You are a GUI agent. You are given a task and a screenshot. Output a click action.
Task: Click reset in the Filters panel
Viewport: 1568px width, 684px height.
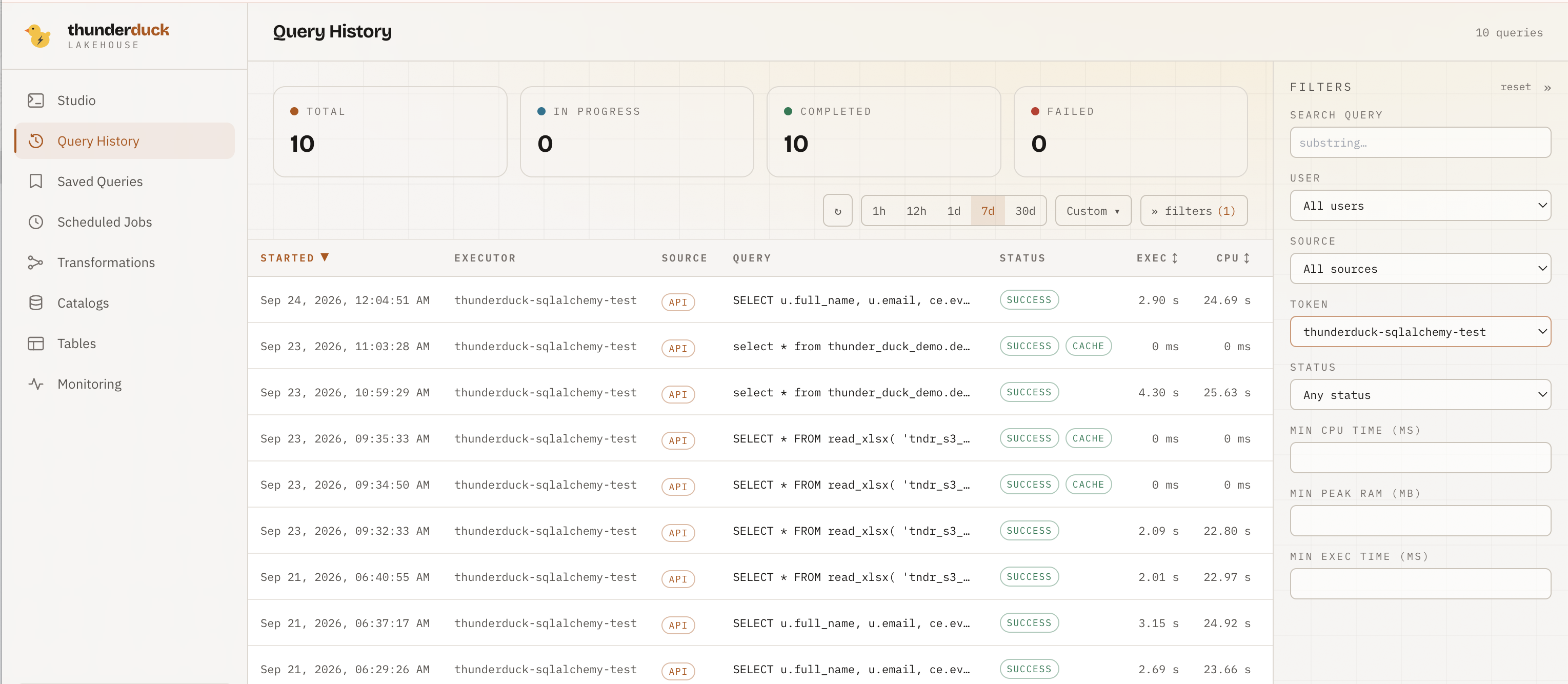click(x=1515, y=87)
